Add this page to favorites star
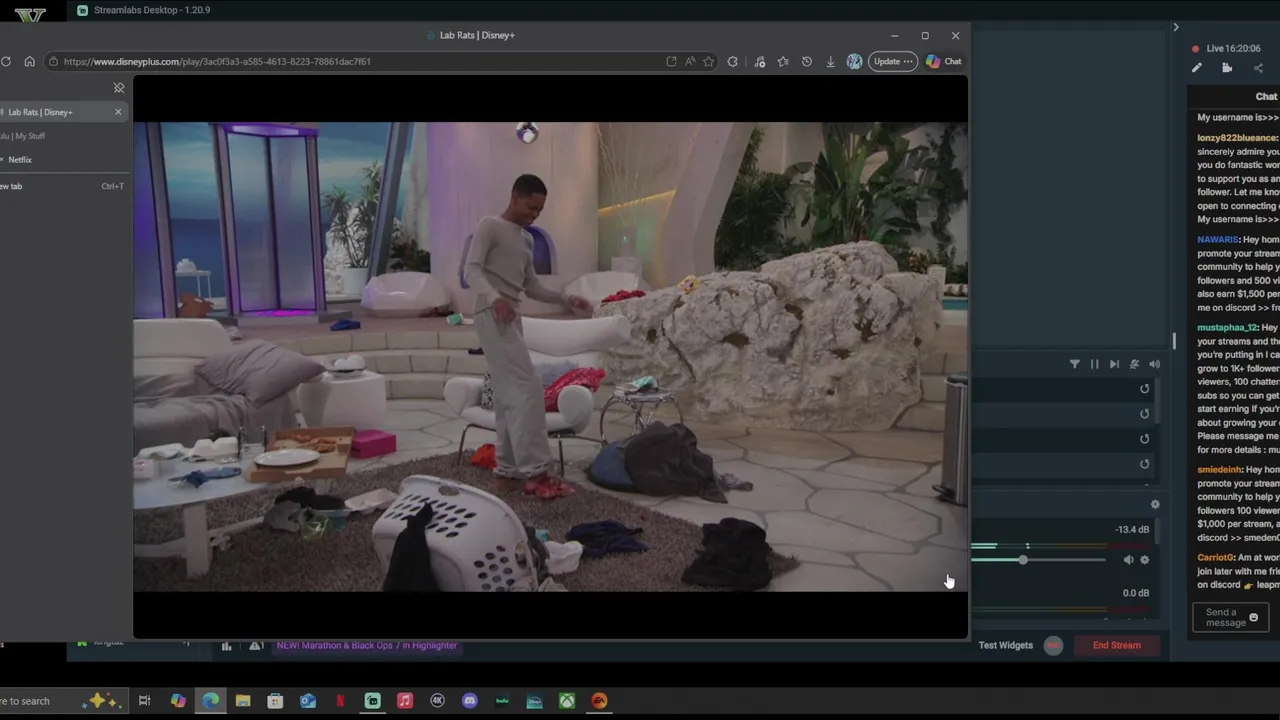1280x720 pixels. pyautogui.click(x=708, y=61)
